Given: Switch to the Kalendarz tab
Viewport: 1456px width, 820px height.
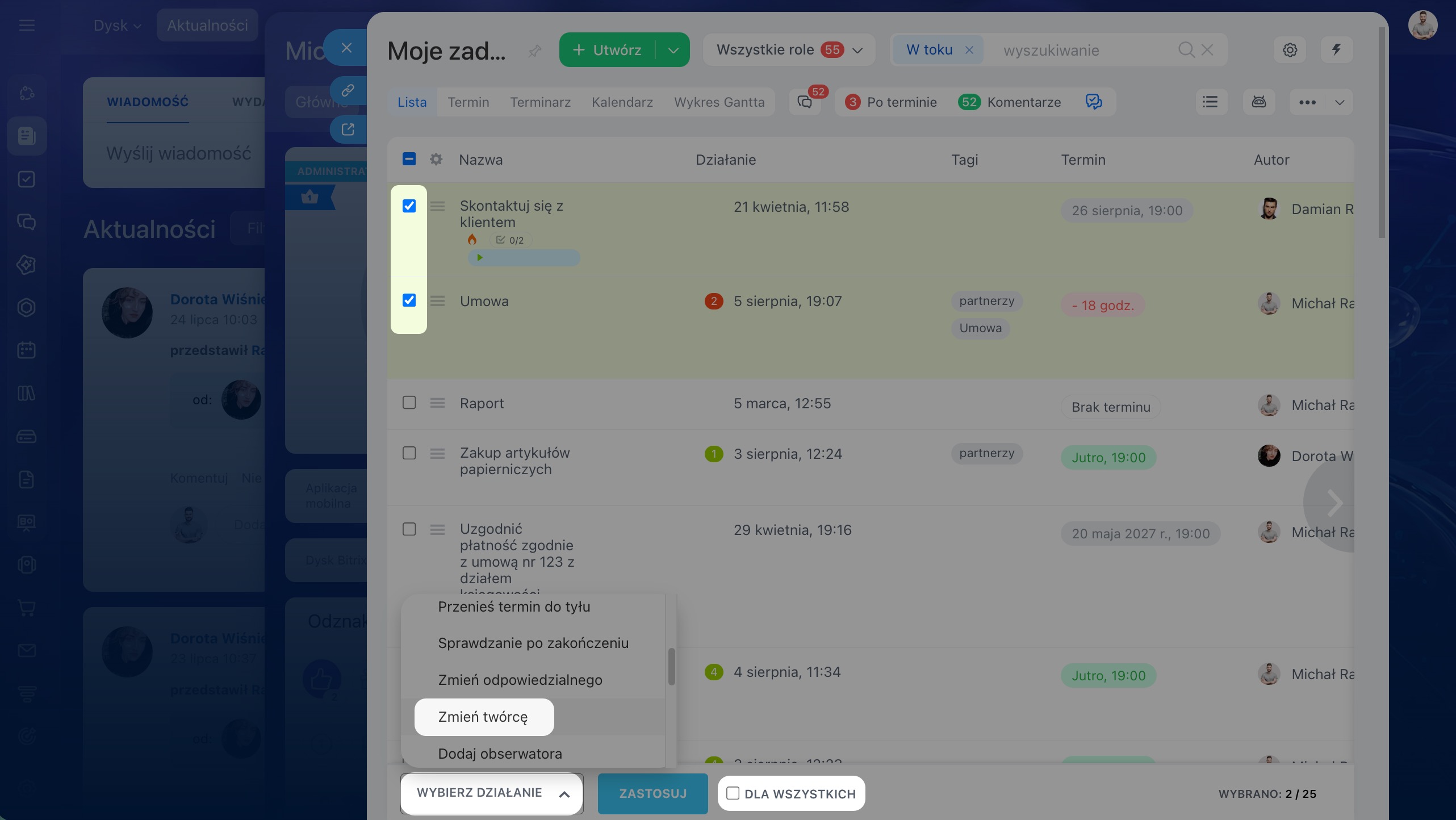Looking at the screenshot, I should 622,102.
